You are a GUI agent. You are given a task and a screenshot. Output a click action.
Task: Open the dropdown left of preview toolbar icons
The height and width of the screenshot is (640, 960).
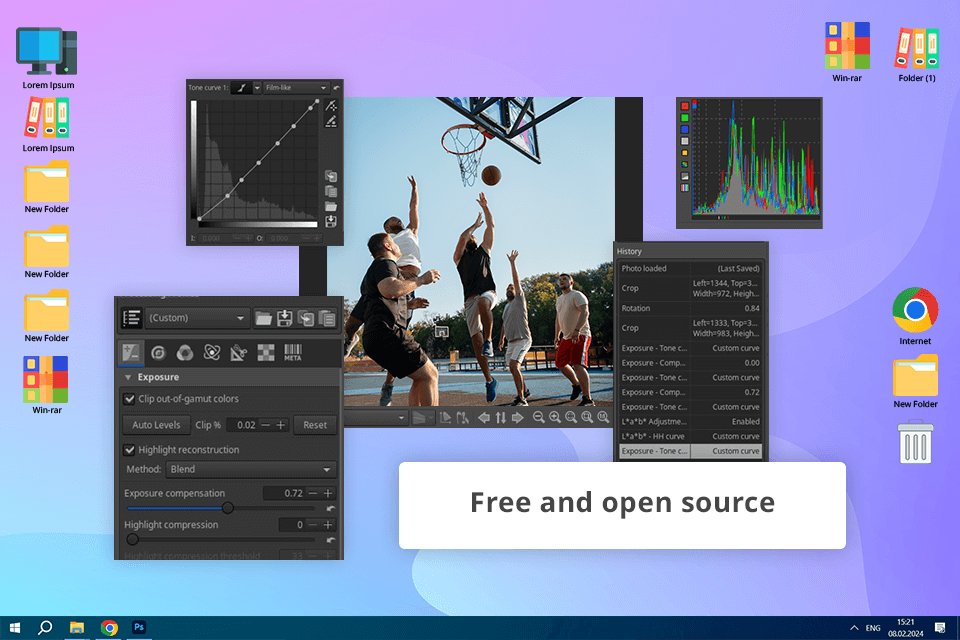point(376,418)
